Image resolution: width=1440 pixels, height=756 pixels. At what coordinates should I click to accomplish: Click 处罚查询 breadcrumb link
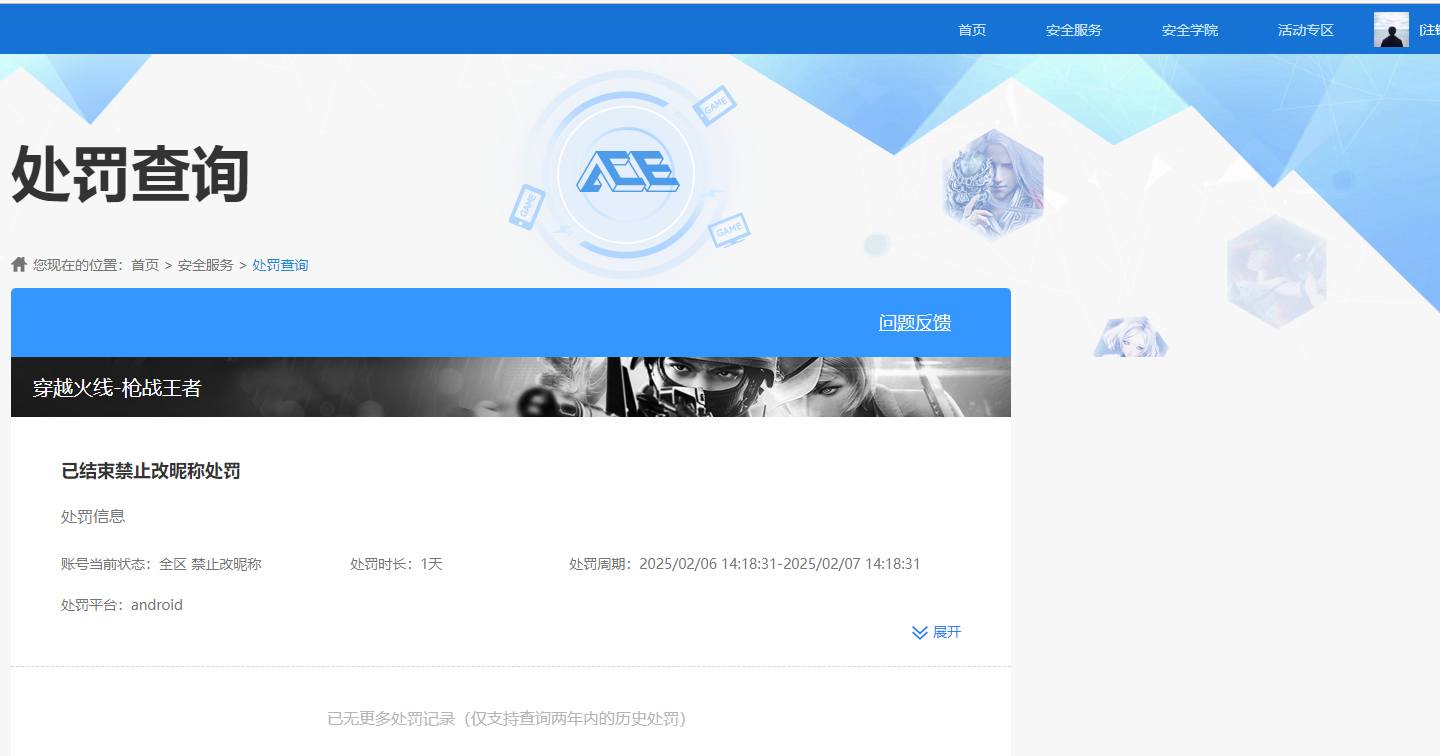[x=280, y=265]
